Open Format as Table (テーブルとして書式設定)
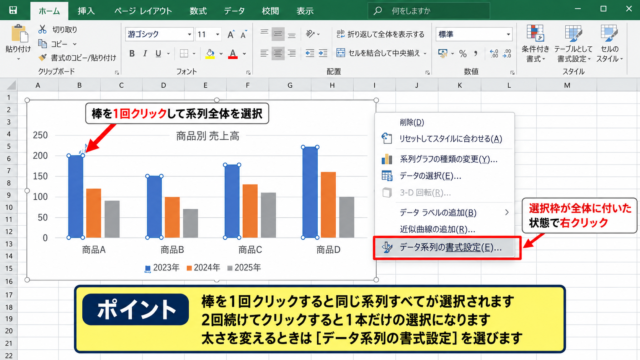 573,43
